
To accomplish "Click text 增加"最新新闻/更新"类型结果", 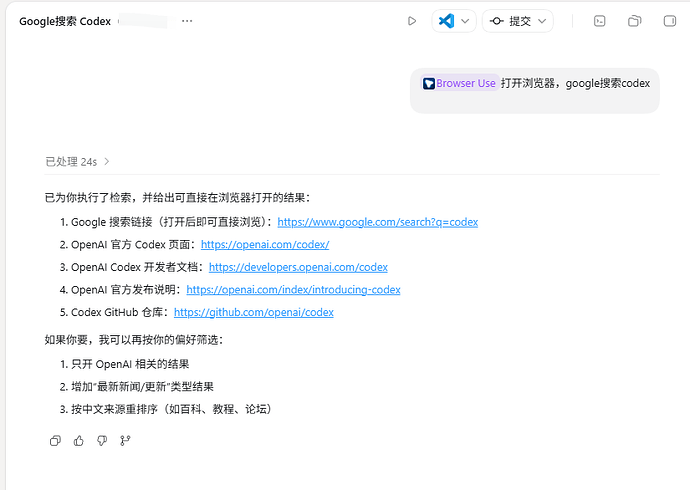I will tap(143, 387).
